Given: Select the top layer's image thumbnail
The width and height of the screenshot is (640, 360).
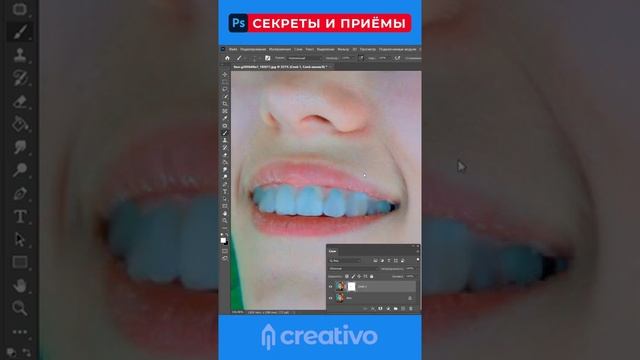Looking at the screenshot, I should coord(340,287).
